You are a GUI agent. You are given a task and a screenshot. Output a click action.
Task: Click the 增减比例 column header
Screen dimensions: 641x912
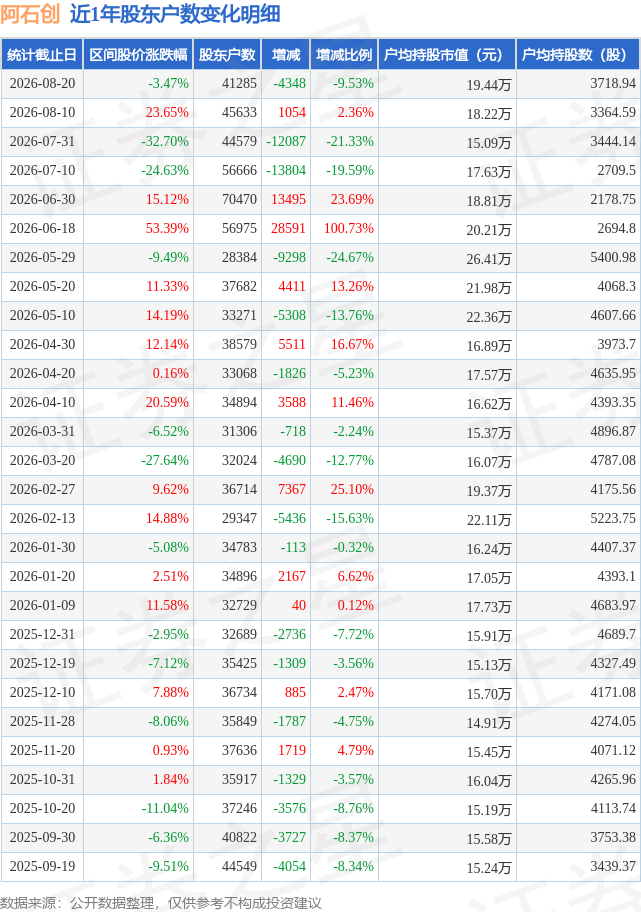[344, 55]
